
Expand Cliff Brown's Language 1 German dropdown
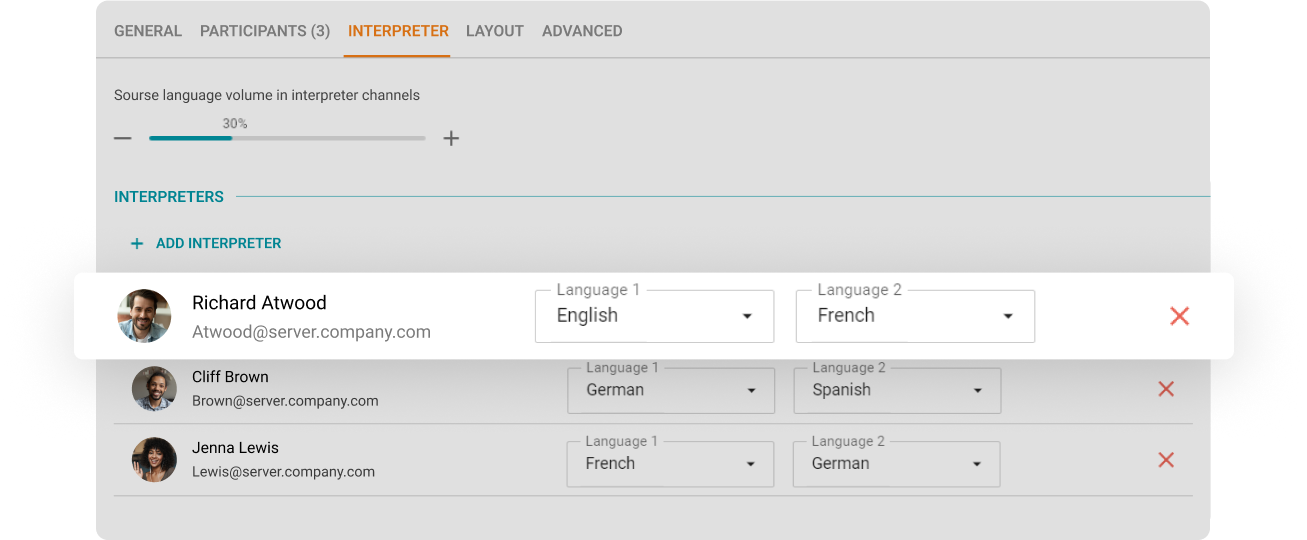tap(671, 390)
